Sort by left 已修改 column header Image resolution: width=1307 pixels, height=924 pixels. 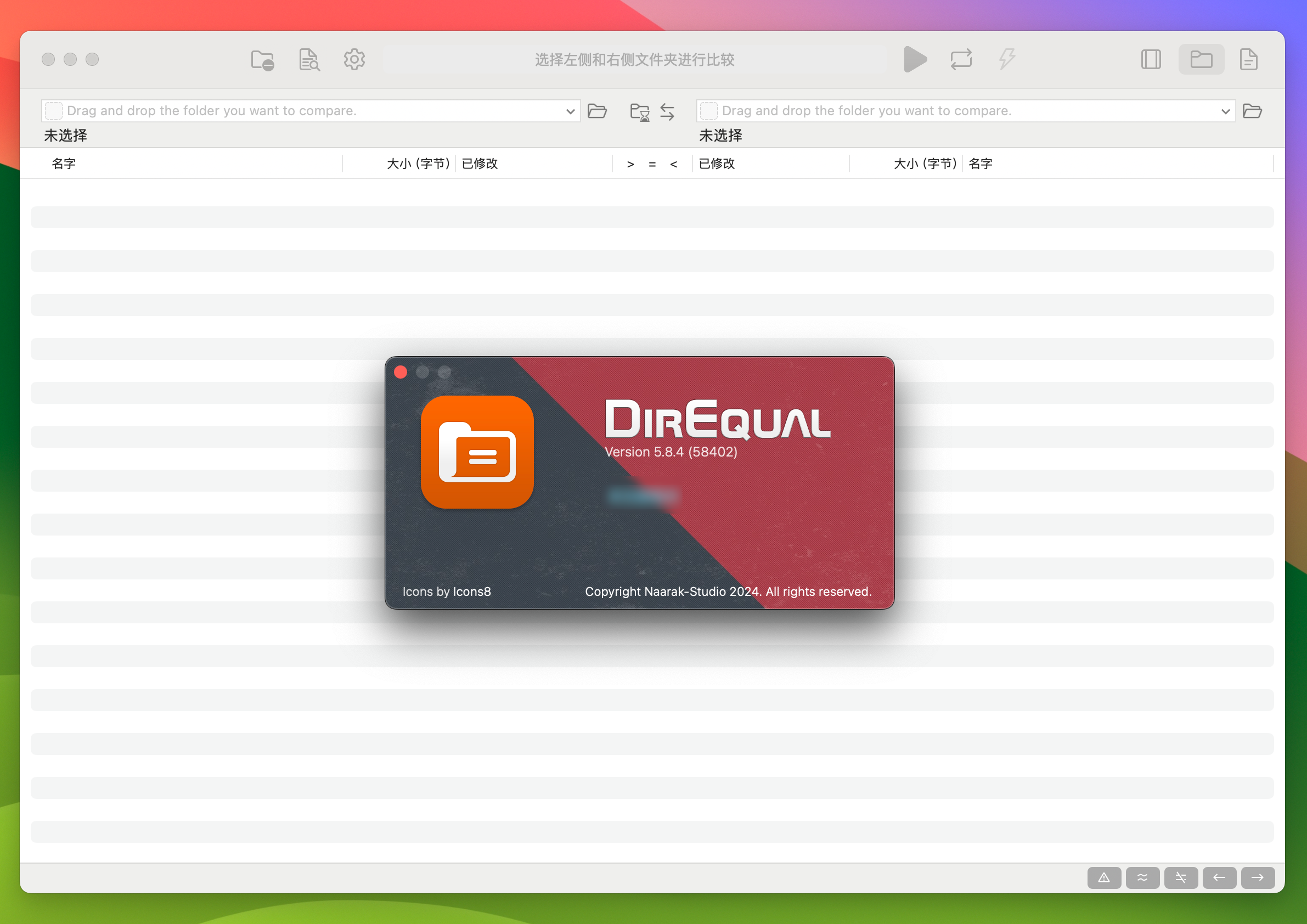[x=480, y=164]
